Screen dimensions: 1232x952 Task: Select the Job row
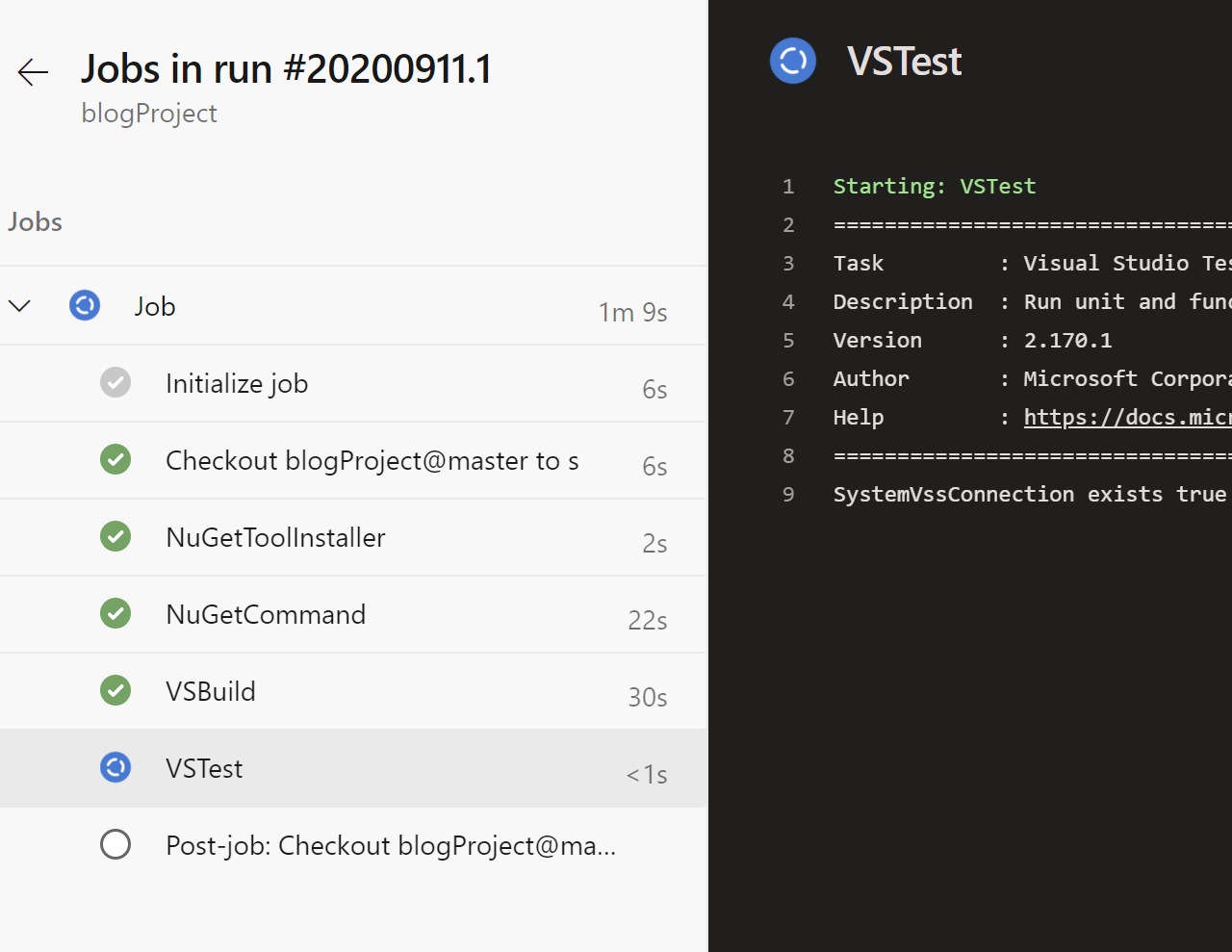click(353, 306)
